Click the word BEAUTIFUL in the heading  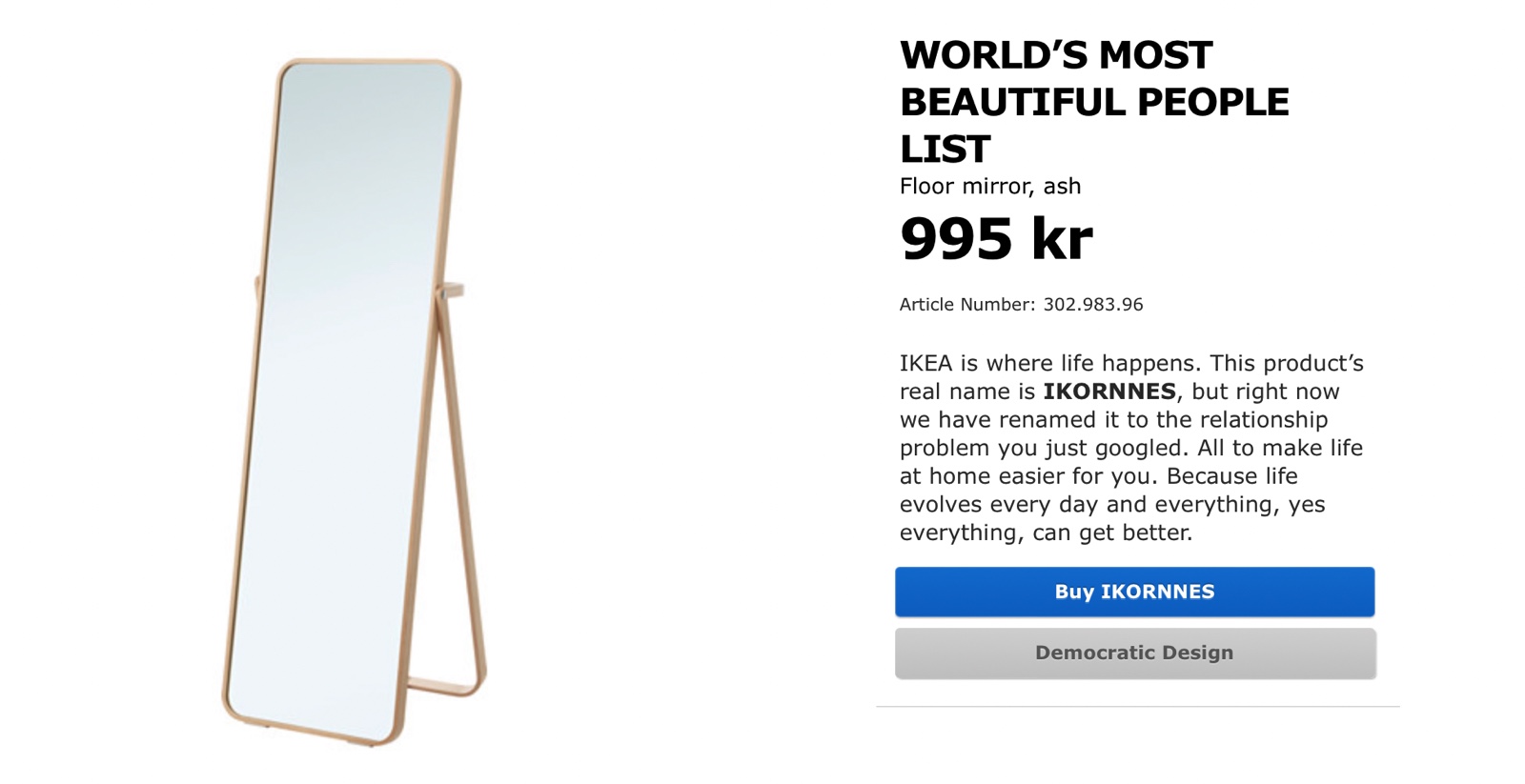1011,102
